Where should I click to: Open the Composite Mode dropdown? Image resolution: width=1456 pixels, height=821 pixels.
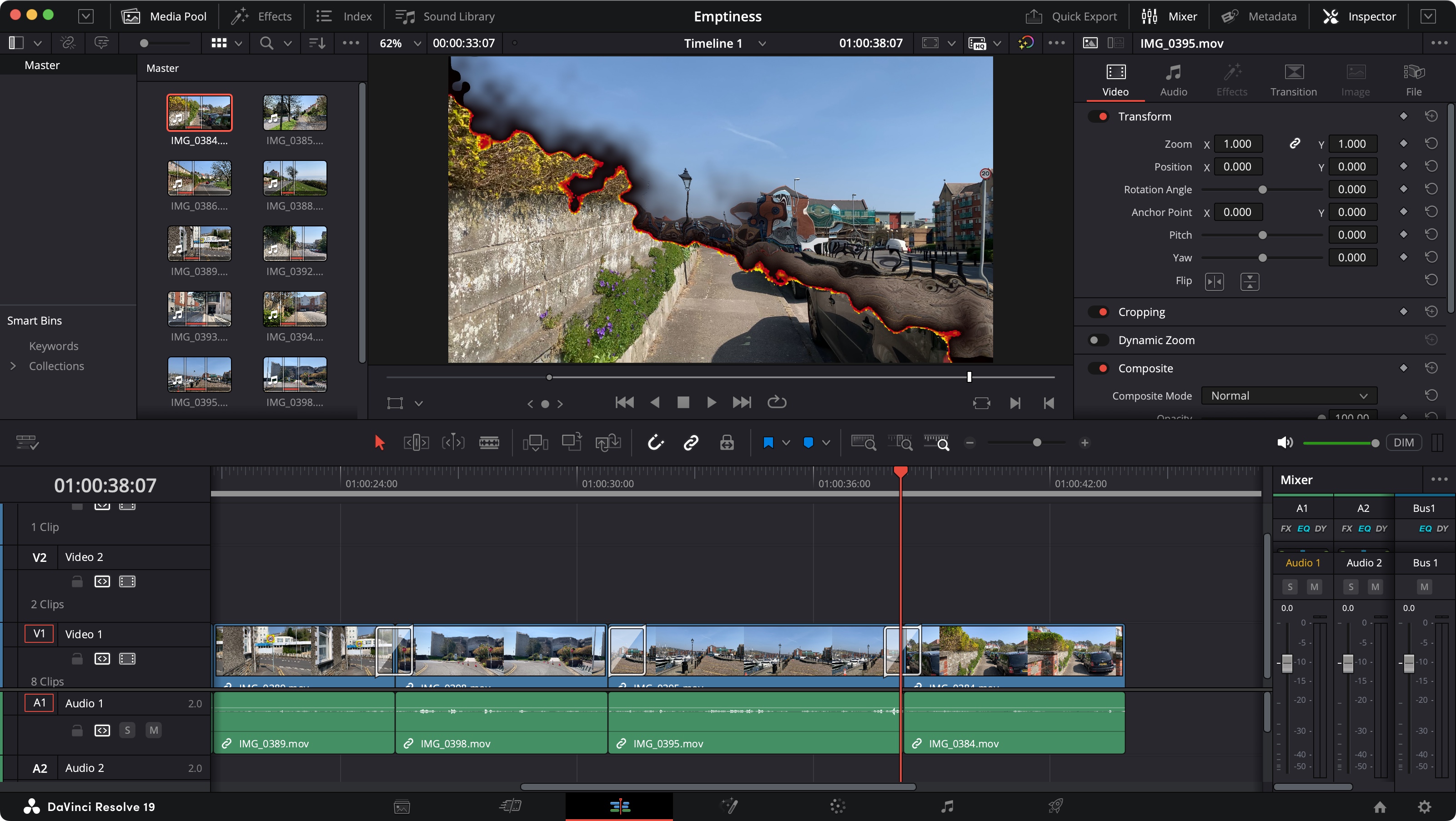click(x=1289, y=395)
